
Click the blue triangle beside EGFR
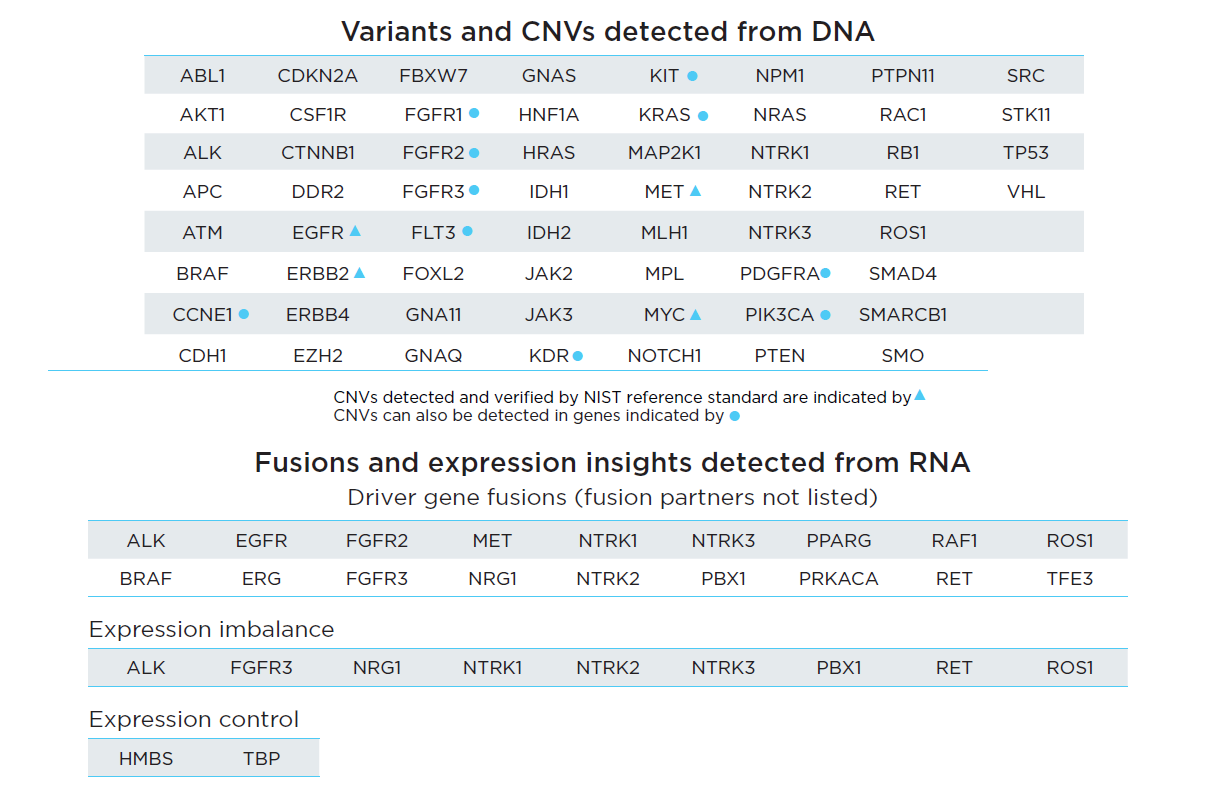coord(355,231)
